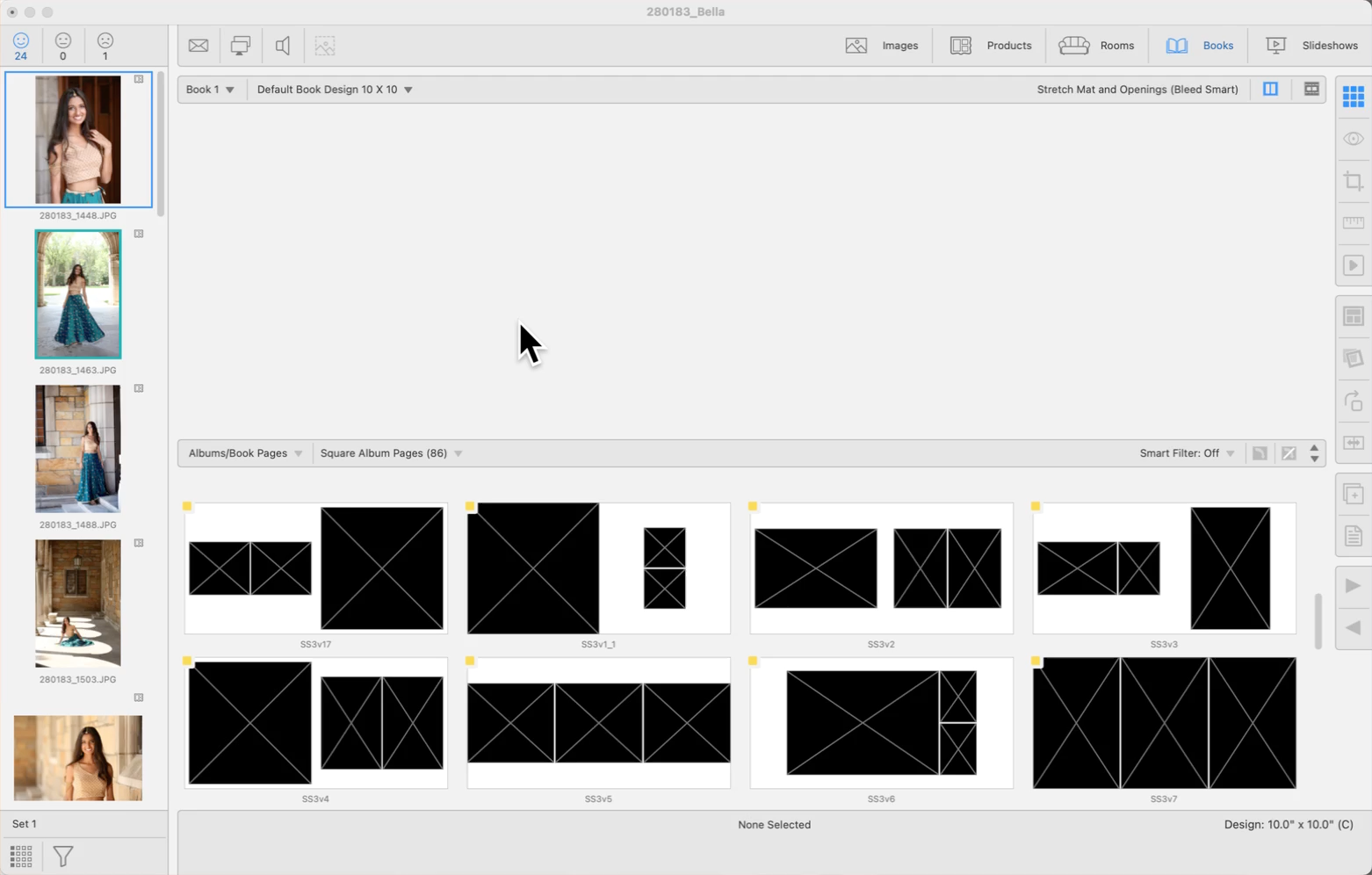Open the Rooms view

pyautogui.click(x=1096, y=46)
